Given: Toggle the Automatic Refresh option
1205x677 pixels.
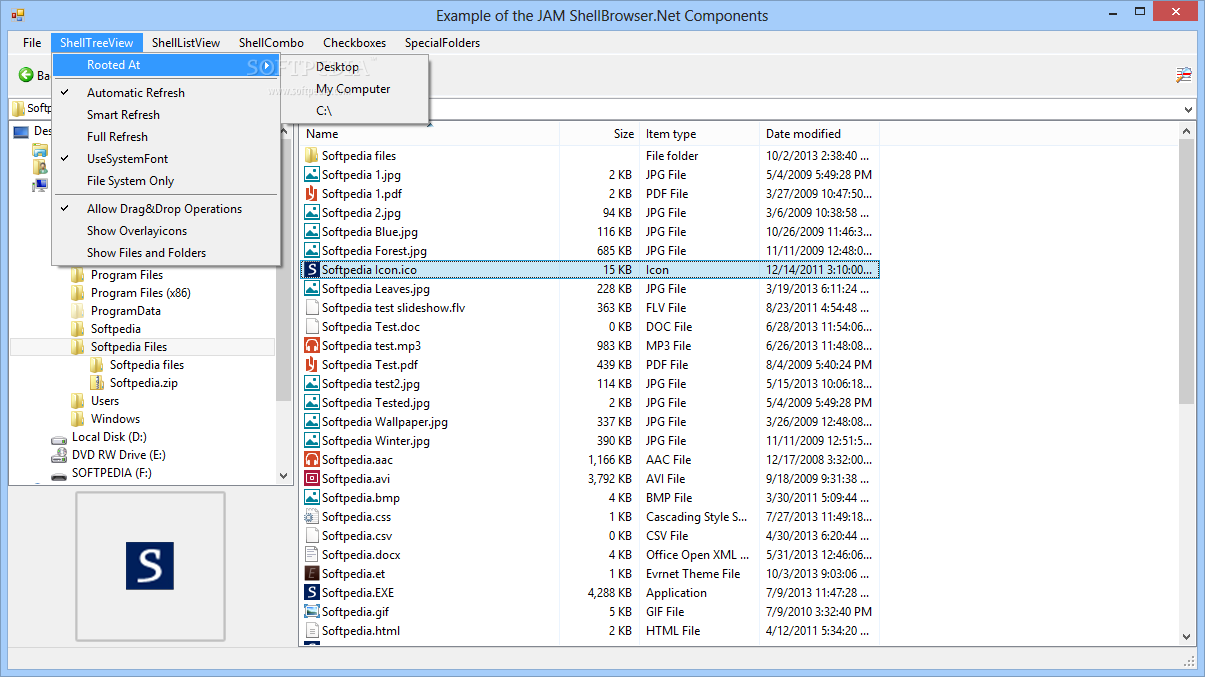Looking at the screenshot, I should pos(166,93).
